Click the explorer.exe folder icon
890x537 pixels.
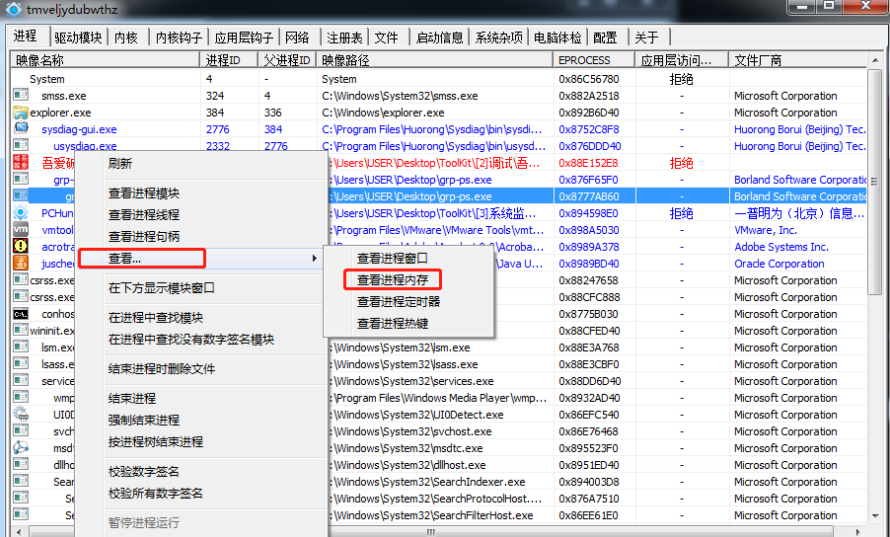coord(20,112)
